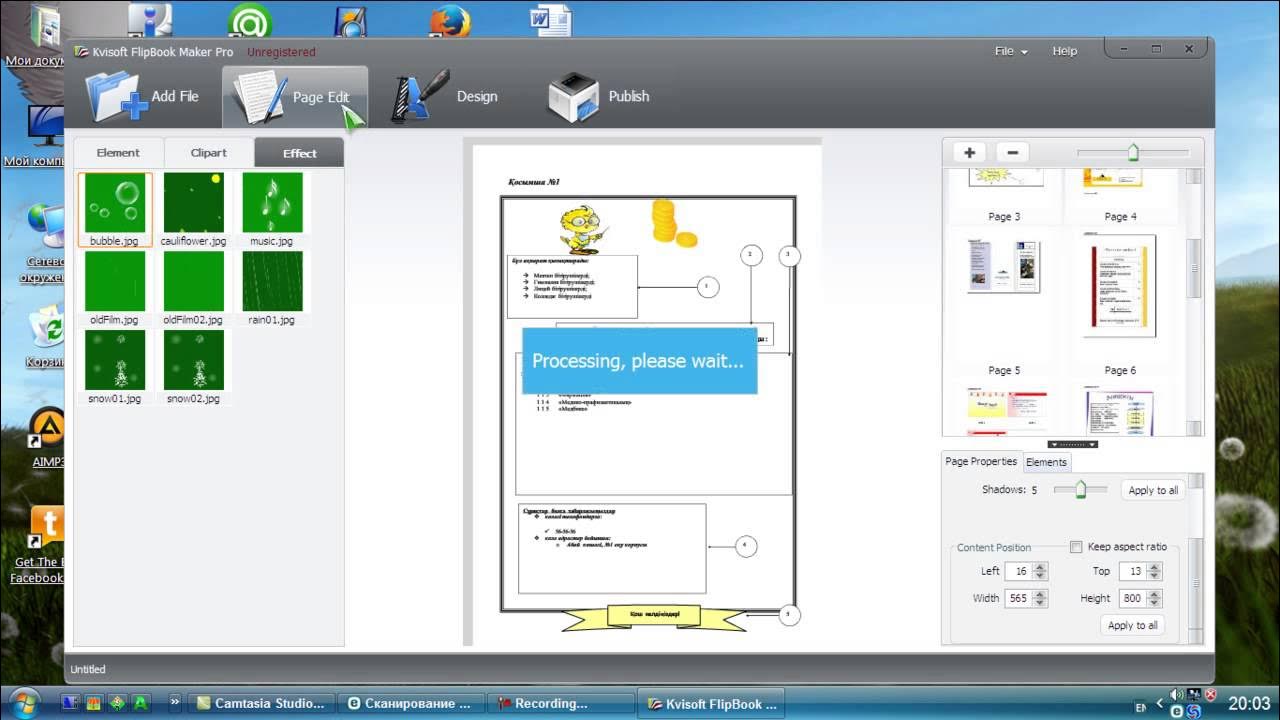
Task: Click the Height input field
Action: pyautogui.click(x=1133, y=598)
